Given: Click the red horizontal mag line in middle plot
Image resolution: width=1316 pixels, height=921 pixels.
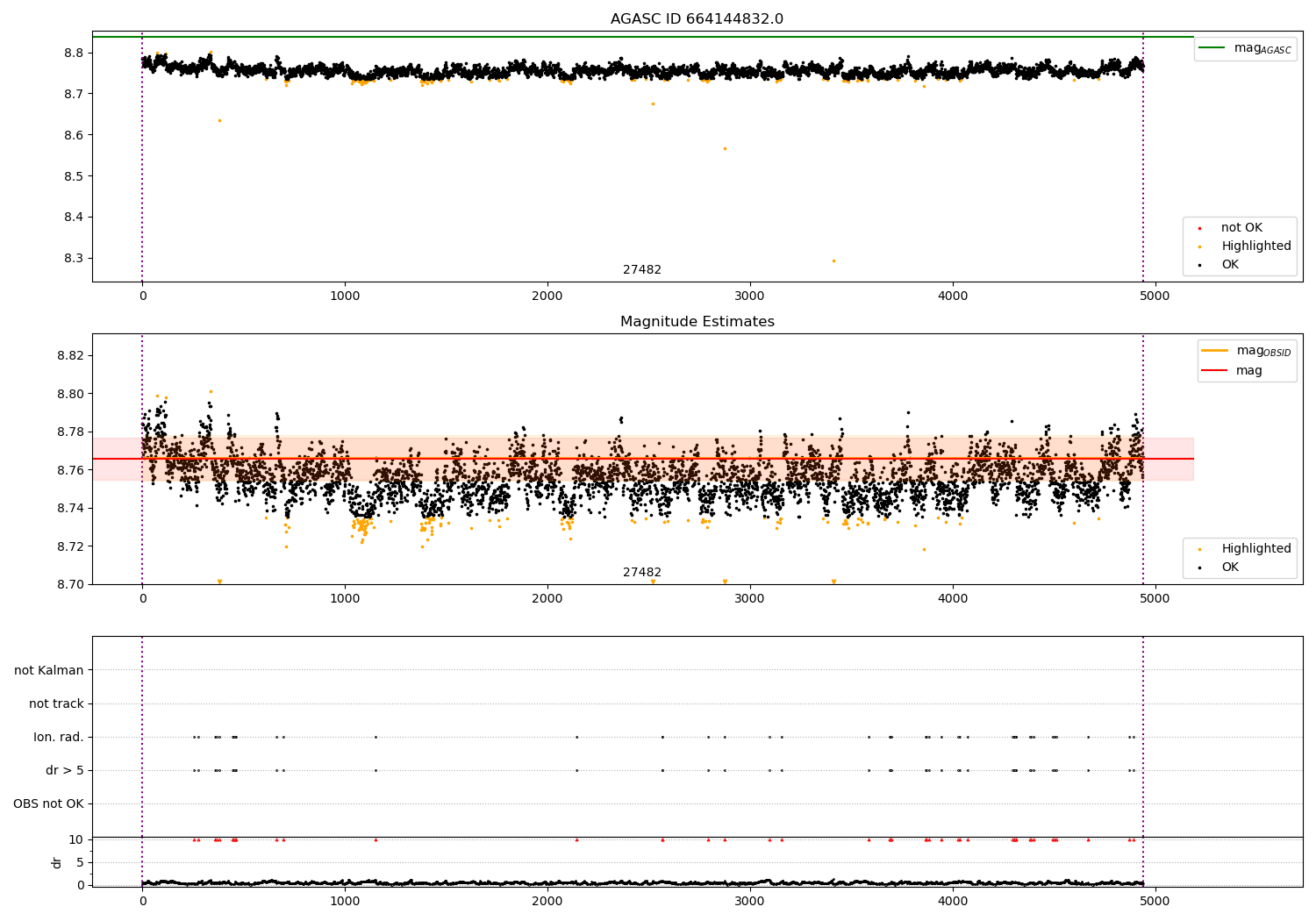Looking at the screenshot, I should [x=643, y=459].
